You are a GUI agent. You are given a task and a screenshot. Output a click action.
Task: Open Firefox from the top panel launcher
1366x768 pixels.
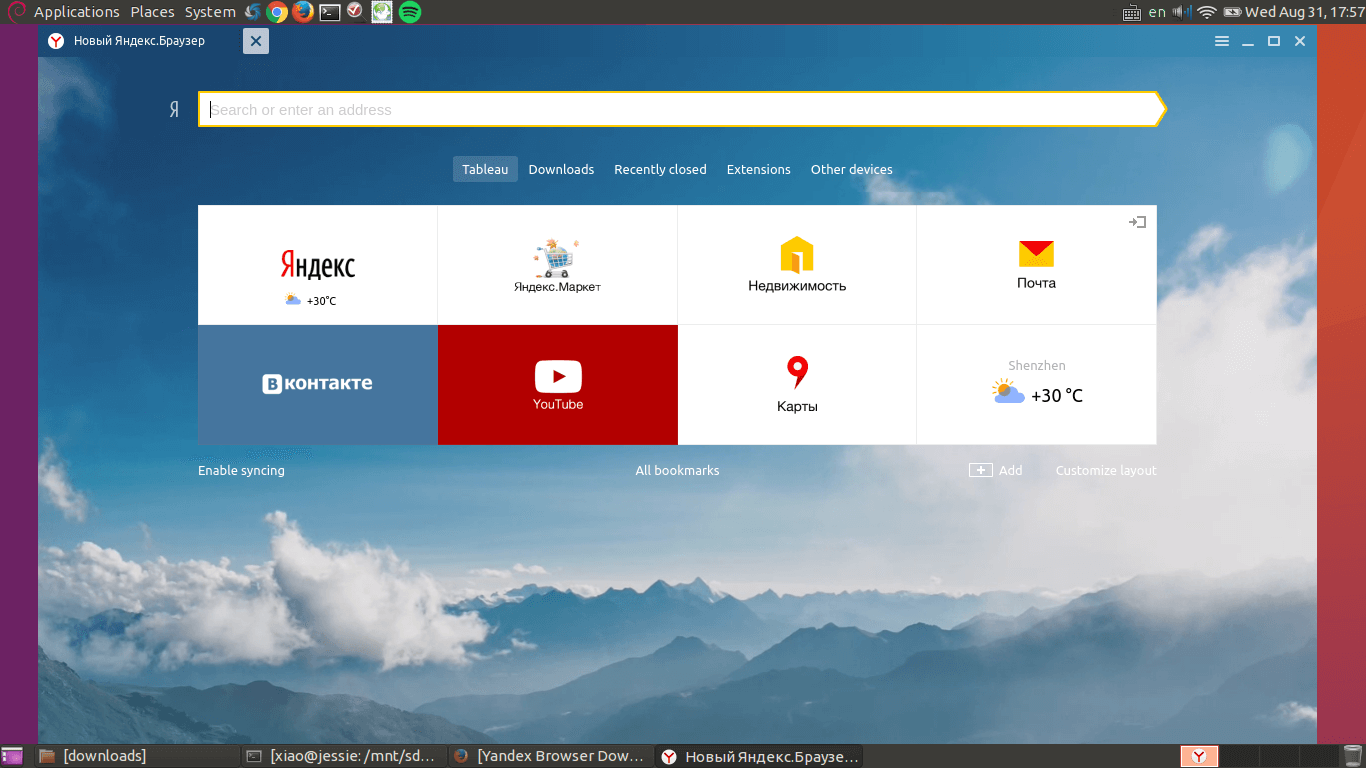(303, 12)
